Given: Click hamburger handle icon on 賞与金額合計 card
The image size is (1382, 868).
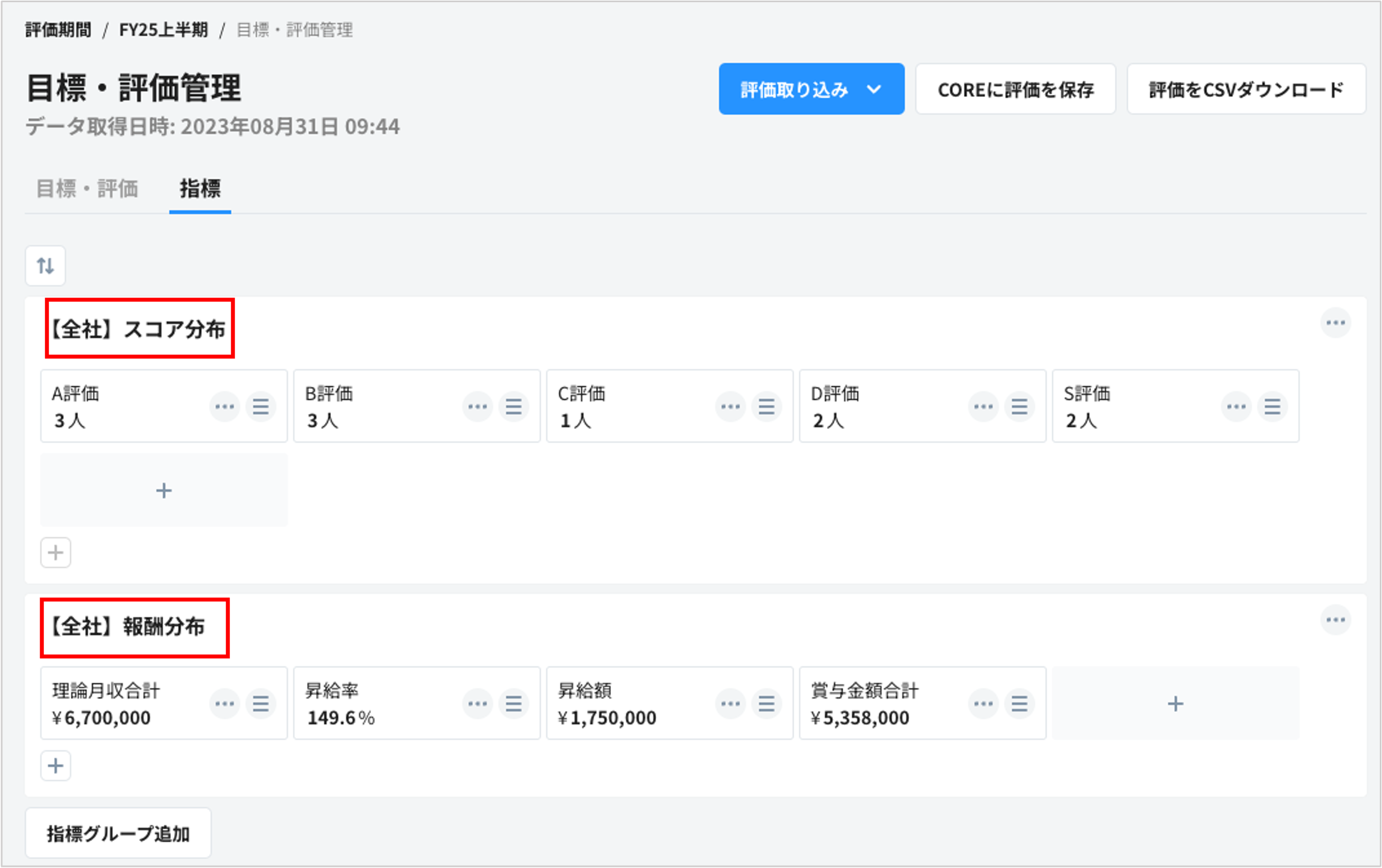Looking at the screenshot, I should pyautogui.click(x=1019, y=703).
